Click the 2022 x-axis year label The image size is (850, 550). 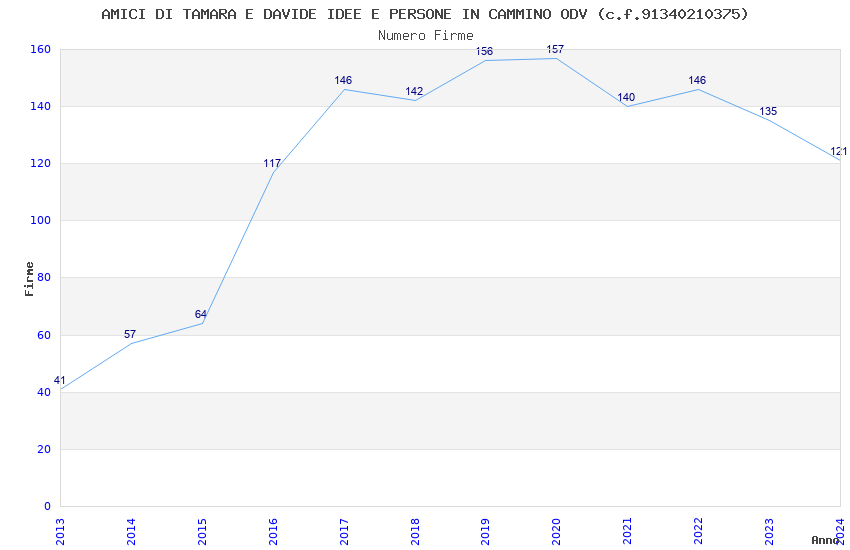698,532
